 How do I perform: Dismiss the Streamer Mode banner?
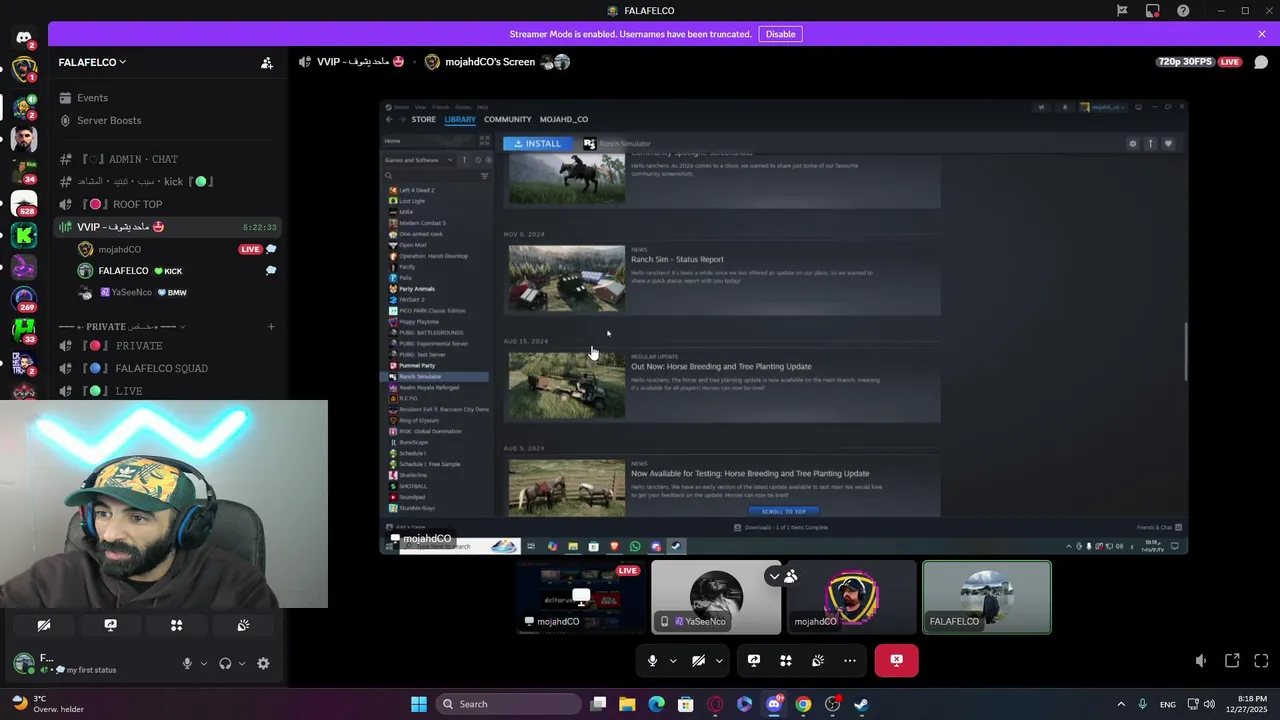coord(1262,34)
